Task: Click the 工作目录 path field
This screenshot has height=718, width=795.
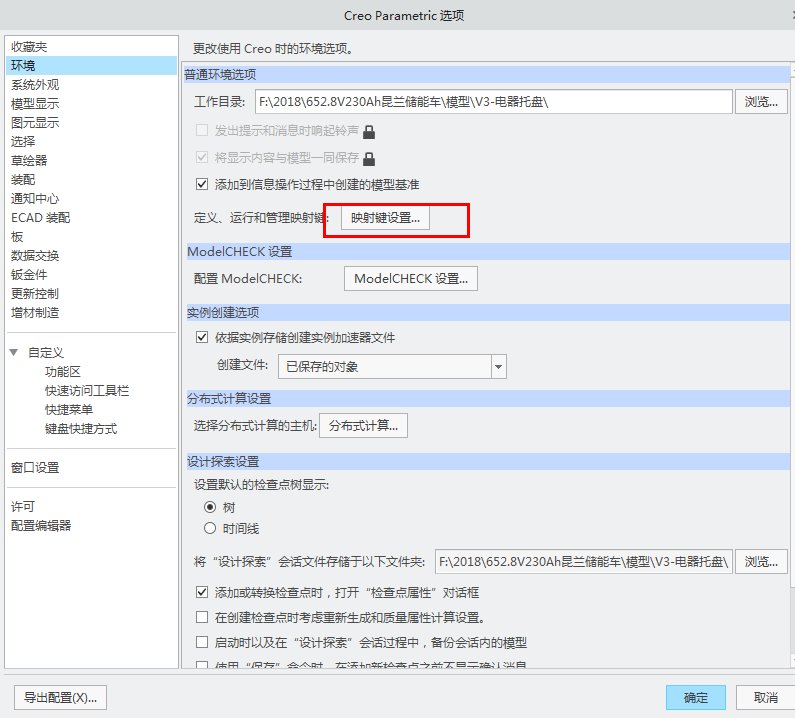Action: [494, 102]
